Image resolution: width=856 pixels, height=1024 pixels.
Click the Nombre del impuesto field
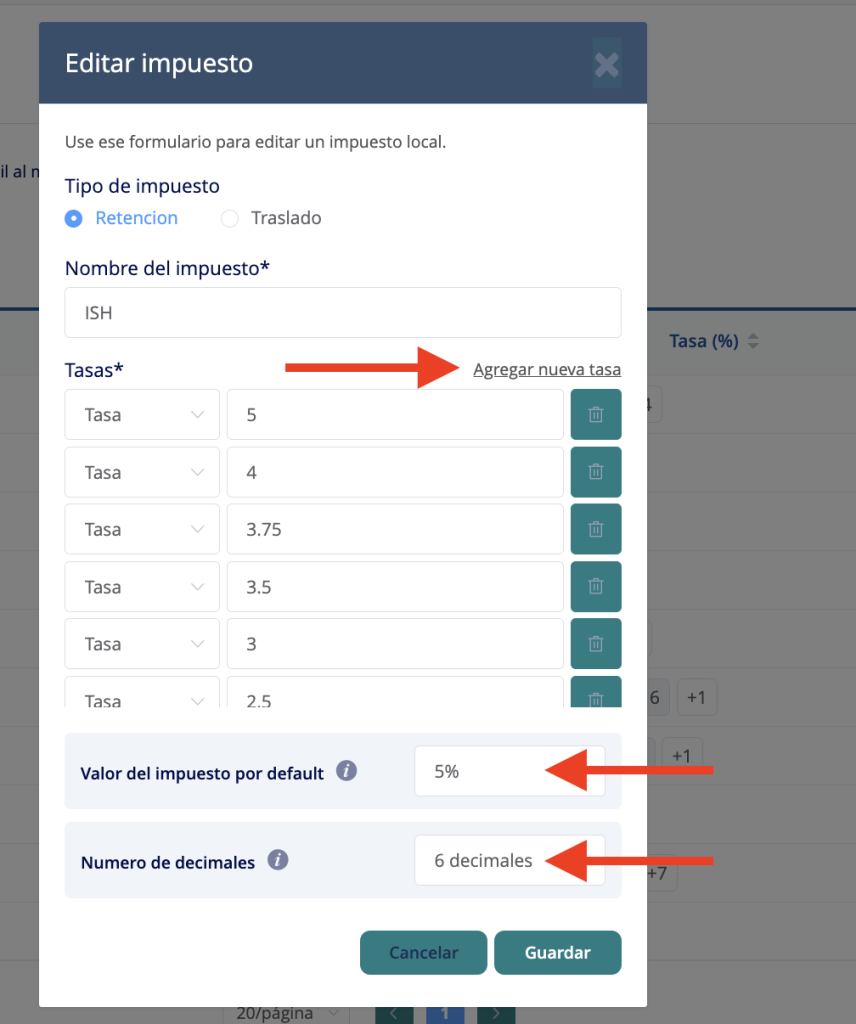point(343,313)
